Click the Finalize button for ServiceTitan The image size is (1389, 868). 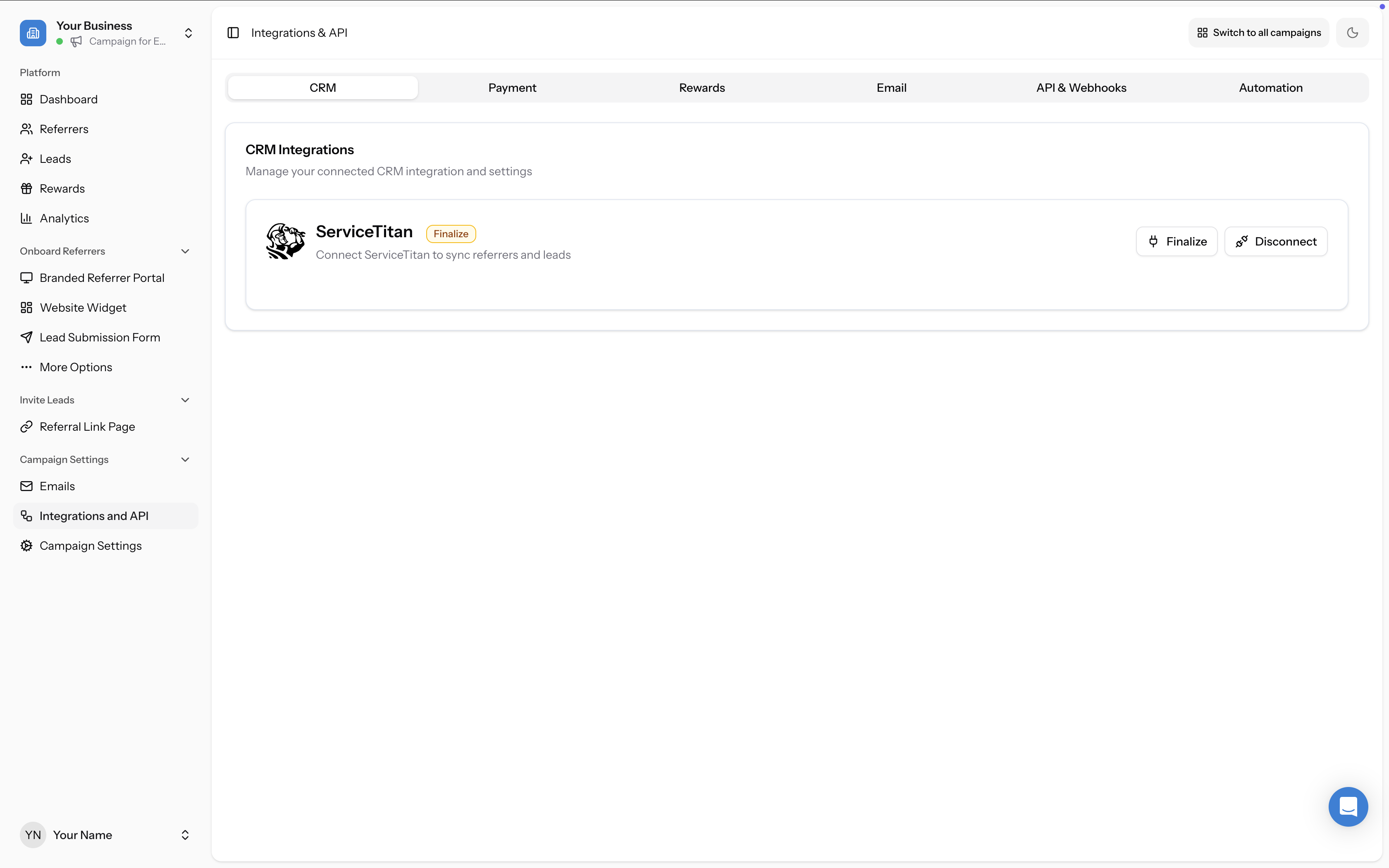pyautogui.click(x=1177, y=241)
